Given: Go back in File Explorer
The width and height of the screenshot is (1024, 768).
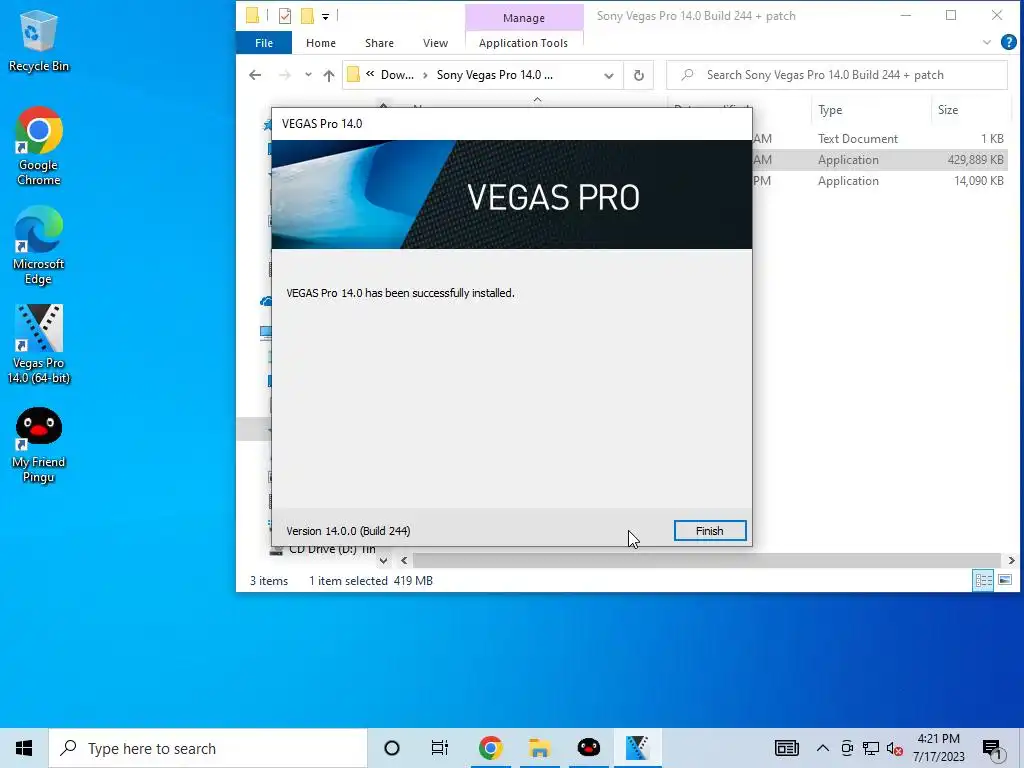Looking at the screenshot, I should click(x=255, y=75).
